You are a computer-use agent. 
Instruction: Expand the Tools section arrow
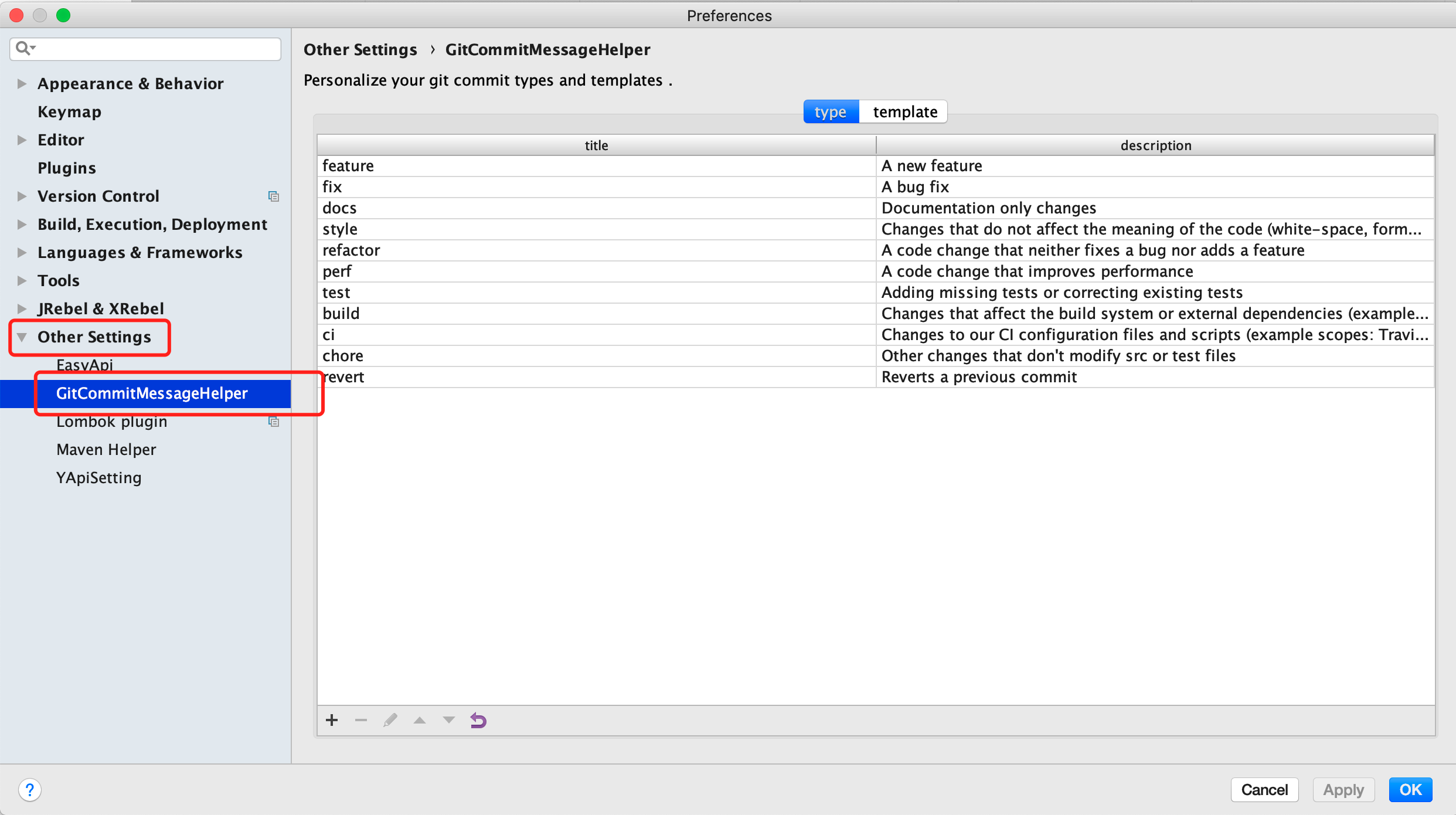[x=22, y=281]
